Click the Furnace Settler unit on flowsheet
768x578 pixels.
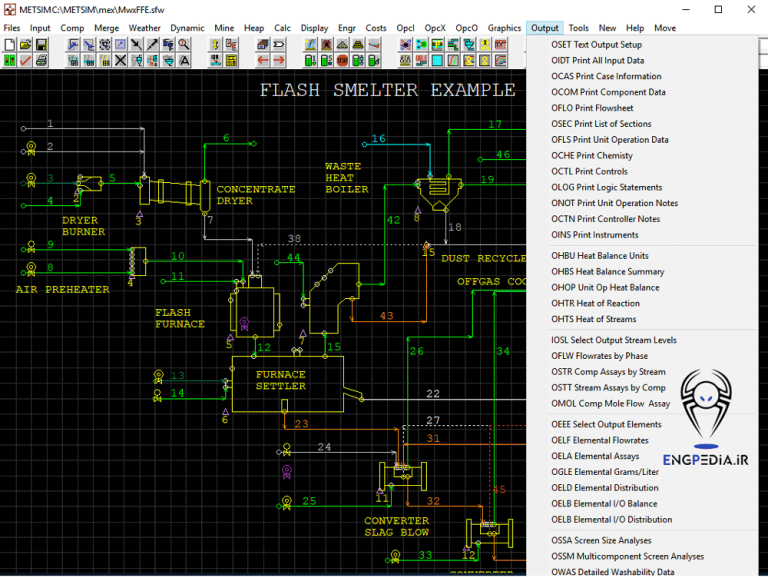tap(281, 382)
